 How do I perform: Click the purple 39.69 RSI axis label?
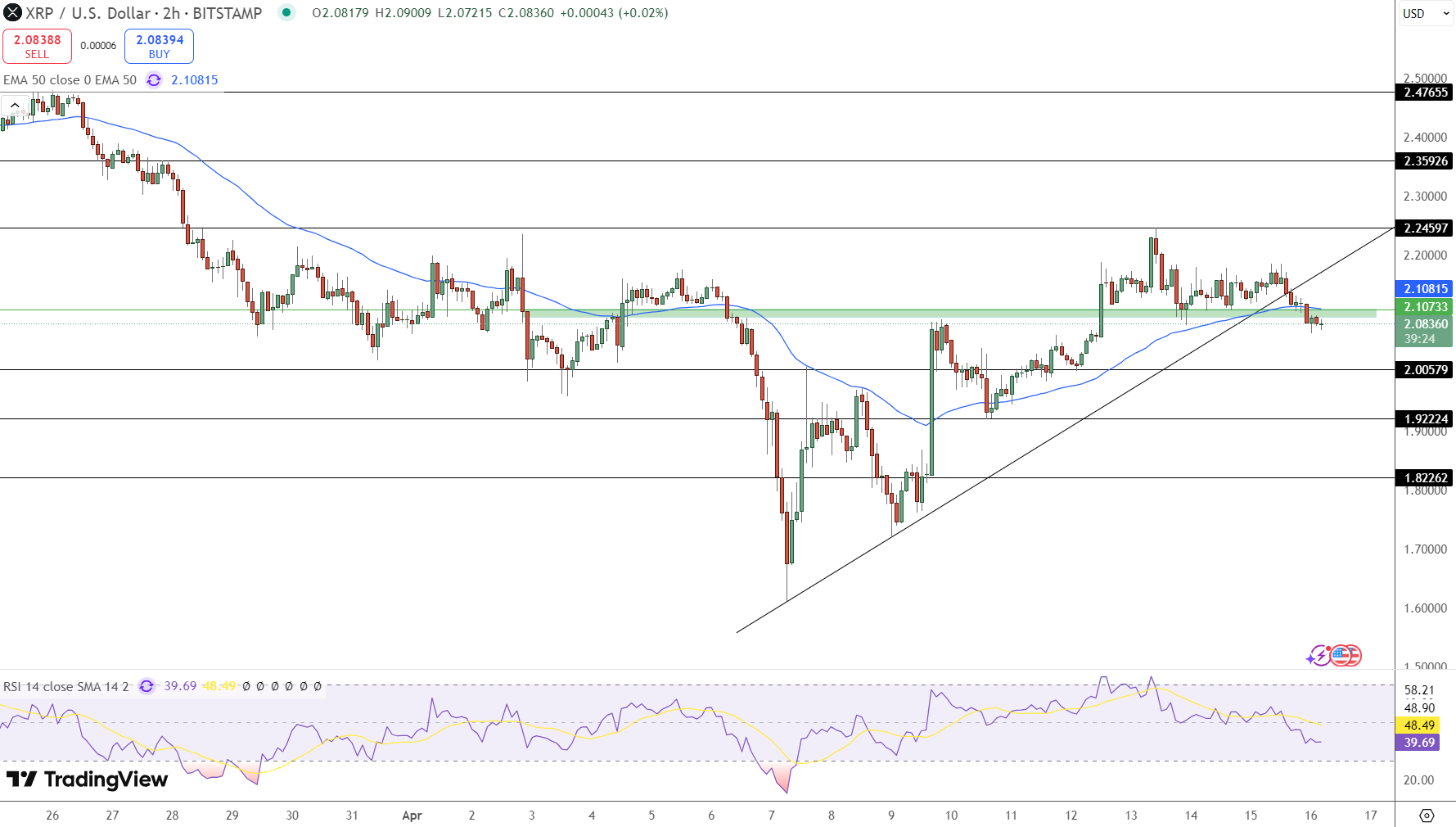point(1419,743)
